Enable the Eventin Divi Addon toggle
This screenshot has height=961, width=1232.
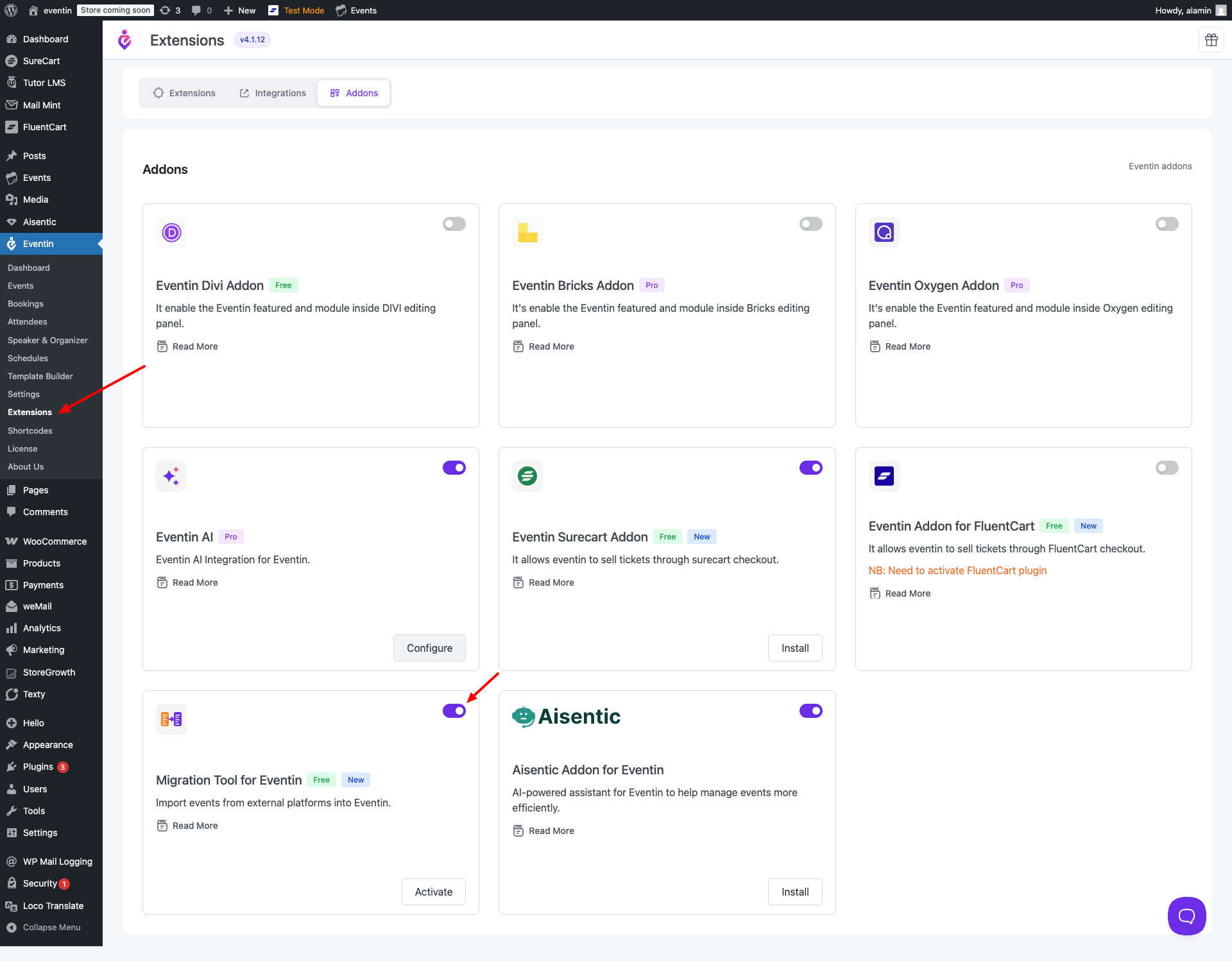tap(454, 224)
